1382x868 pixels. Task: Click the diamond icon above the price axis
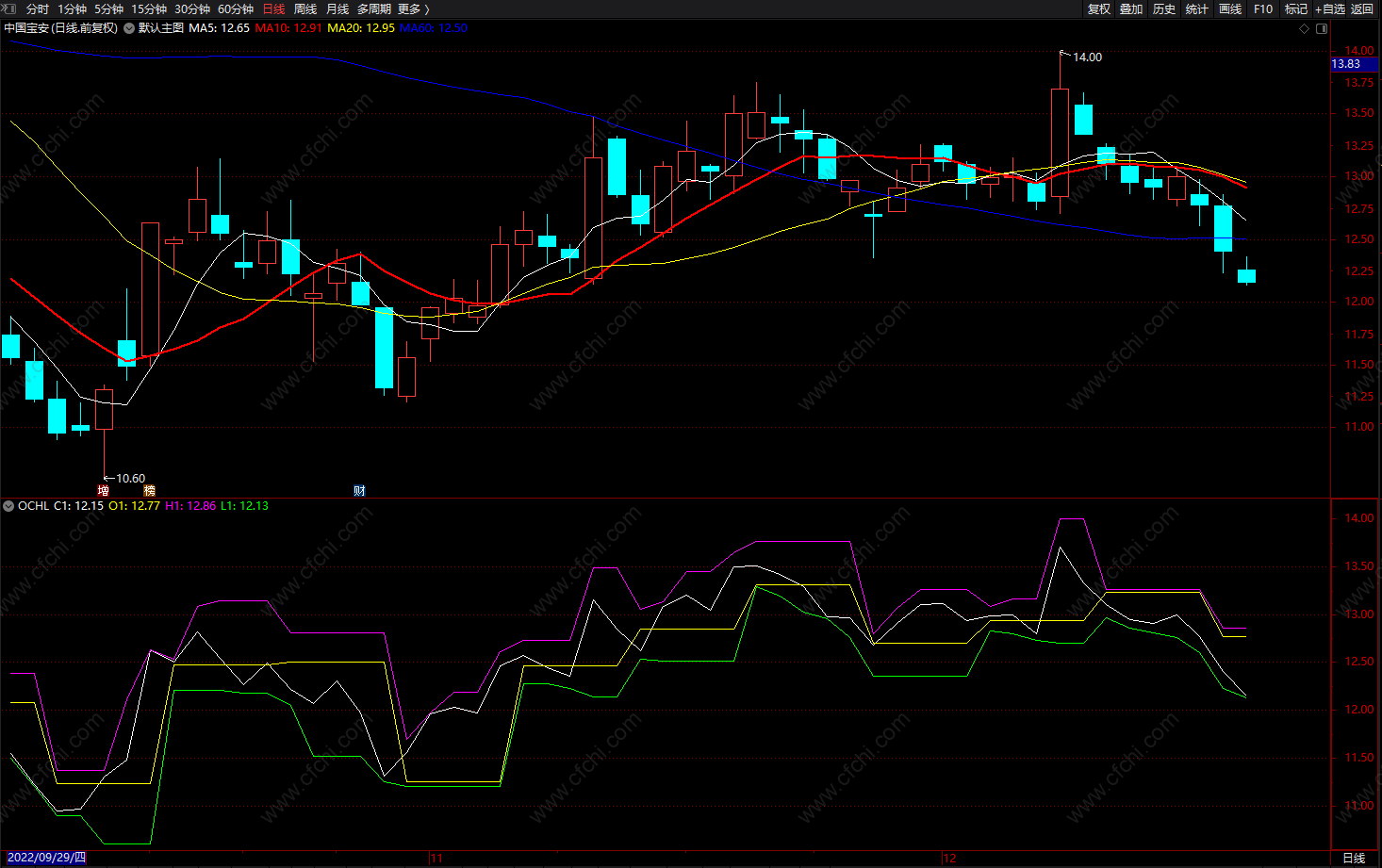coord(1305,28)
